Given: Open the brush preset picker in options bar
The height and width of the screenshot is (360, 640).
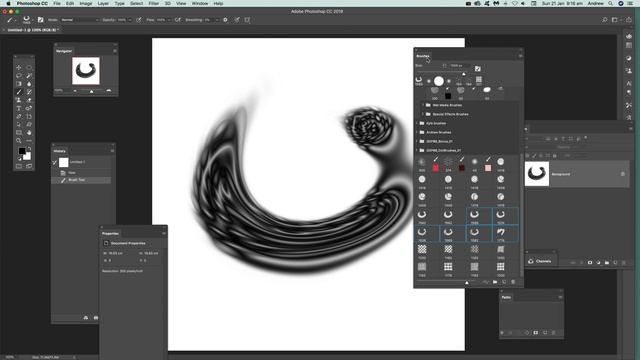Looking at the screenshot, I should [x=27, y=20].
